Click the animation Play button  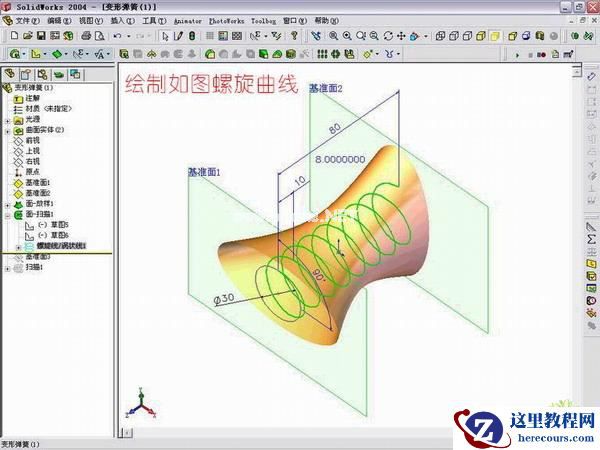click(517, 55)
